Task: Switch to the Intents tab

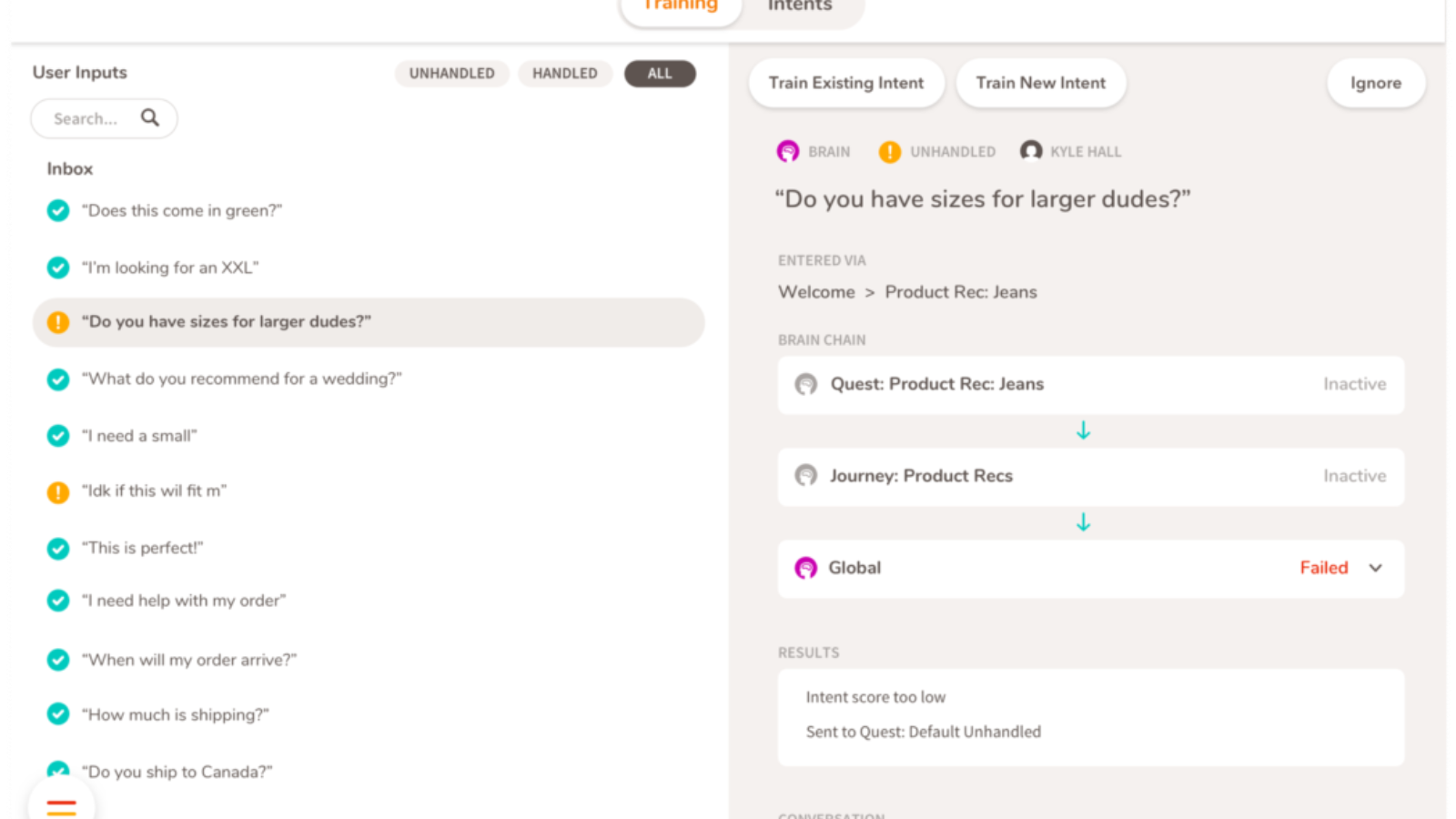Action: (800, 7)
